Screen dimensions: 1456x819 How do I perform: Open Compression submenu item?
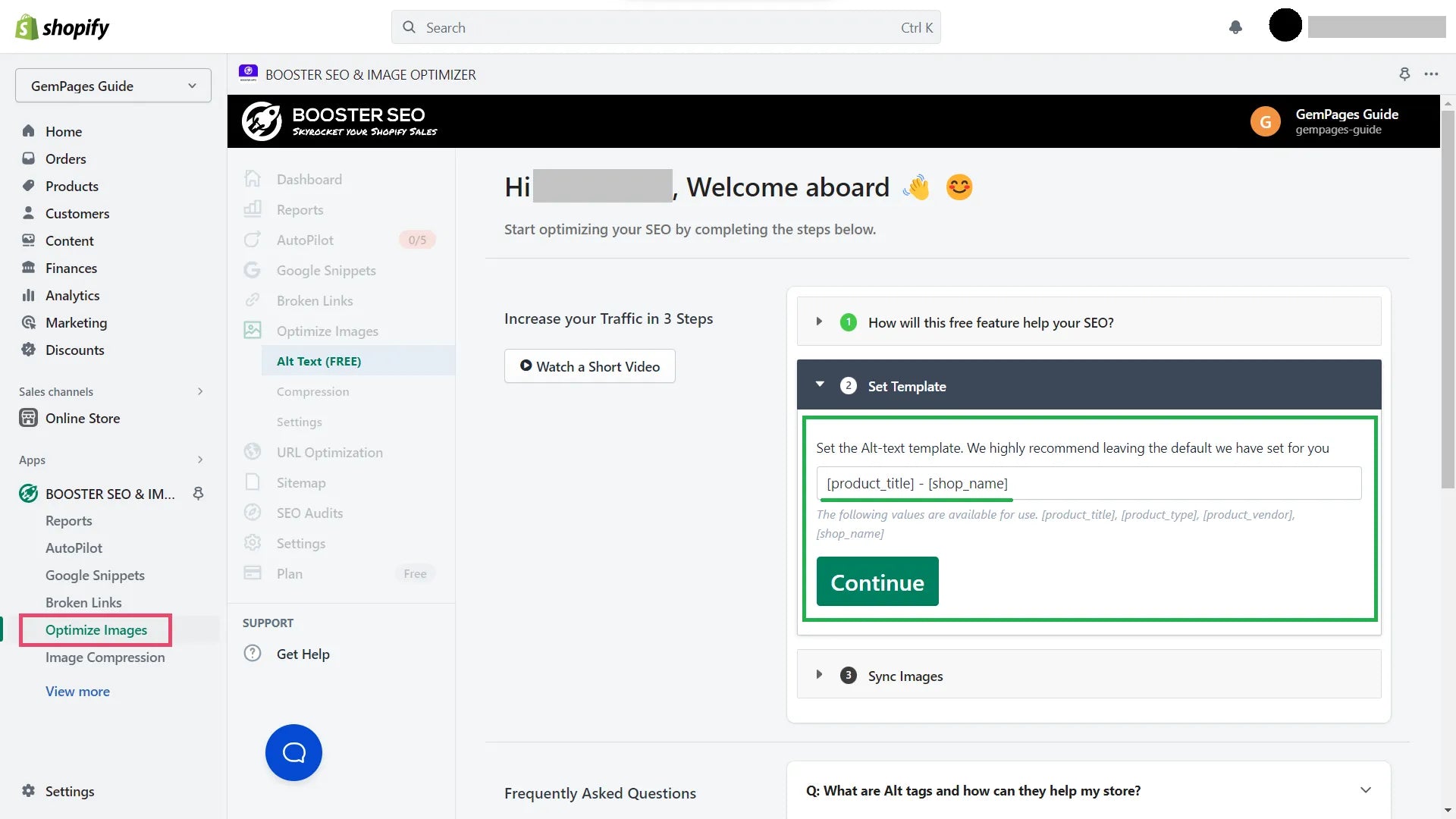(x=312, y=391)
